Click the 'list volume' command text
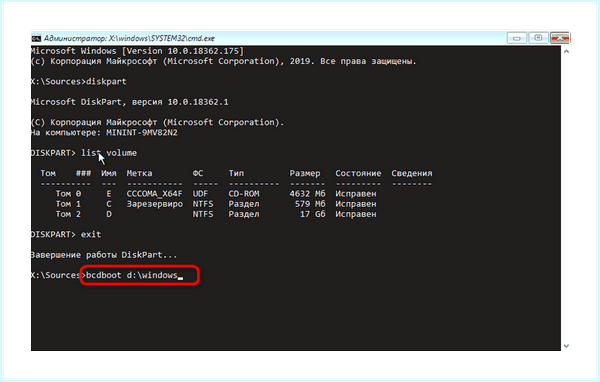The height and width of the screenshot is (382, 600). click(109, 153)
